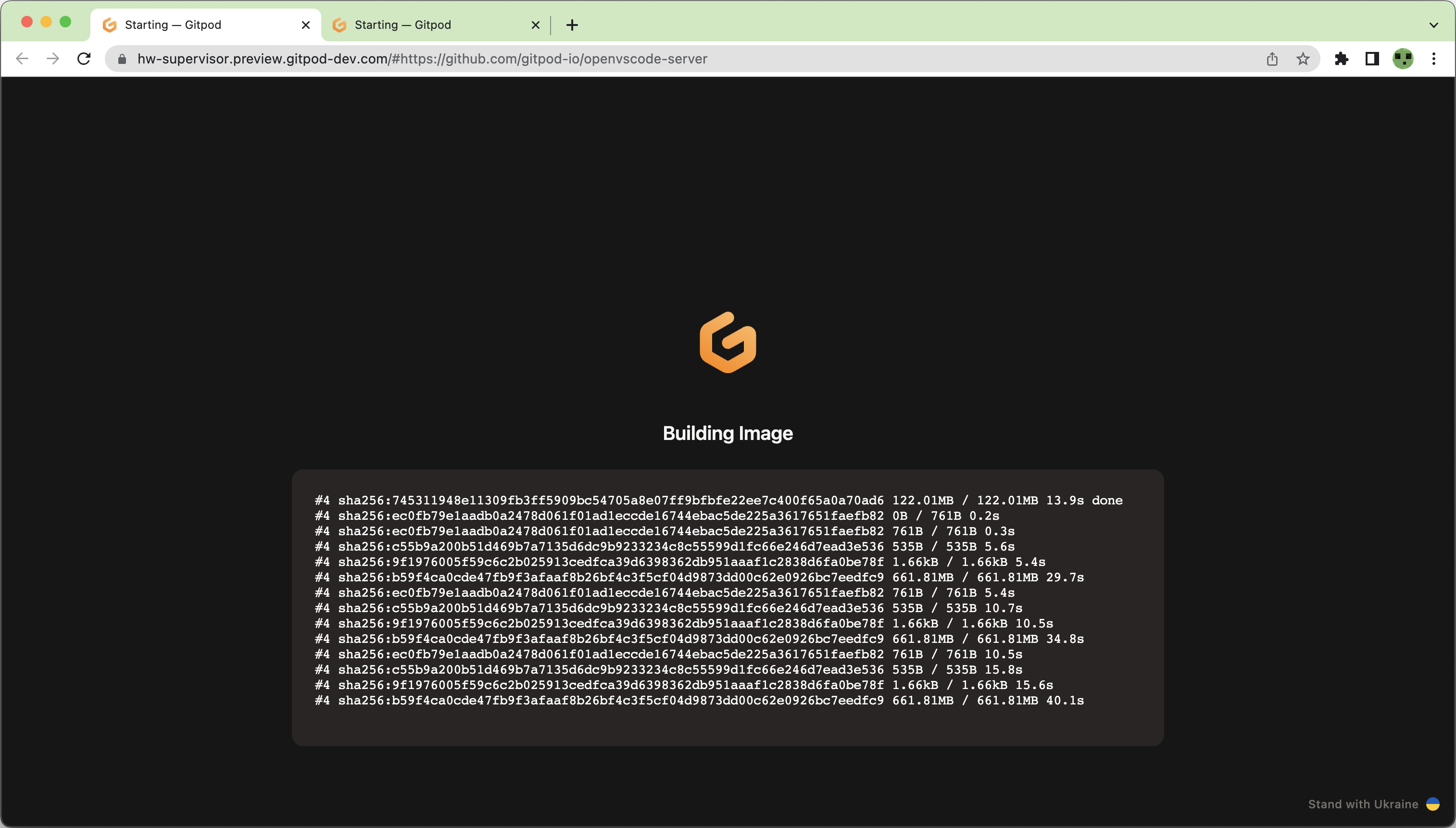Toggle the browser side panel icon
1456x828 pixels.
(1372, 59)
